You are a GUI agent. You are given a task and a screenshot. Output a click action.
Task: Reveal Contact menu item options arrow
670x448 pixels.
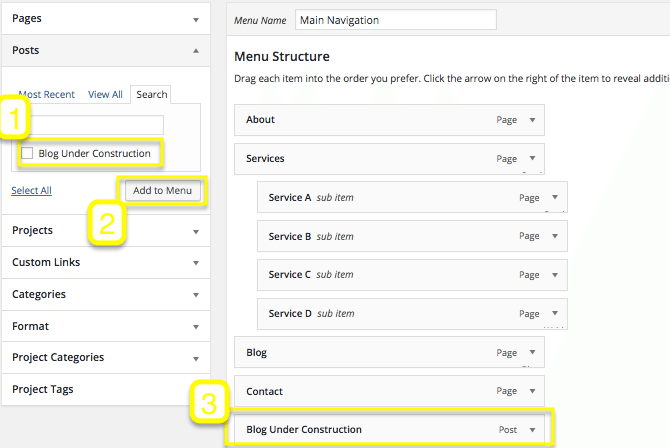coord(532,392)
